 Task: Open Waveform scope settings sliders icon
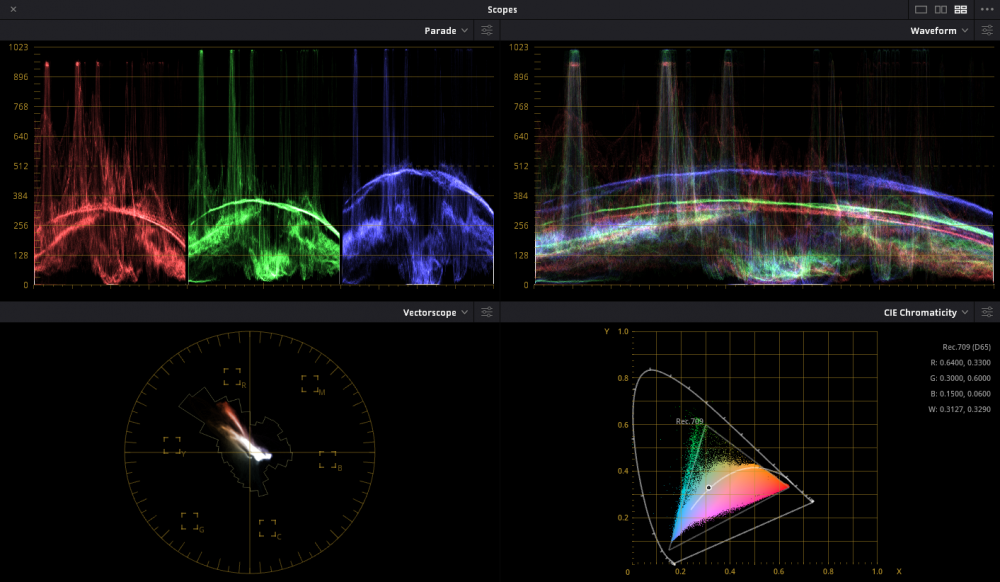click(x=987, y=31)
